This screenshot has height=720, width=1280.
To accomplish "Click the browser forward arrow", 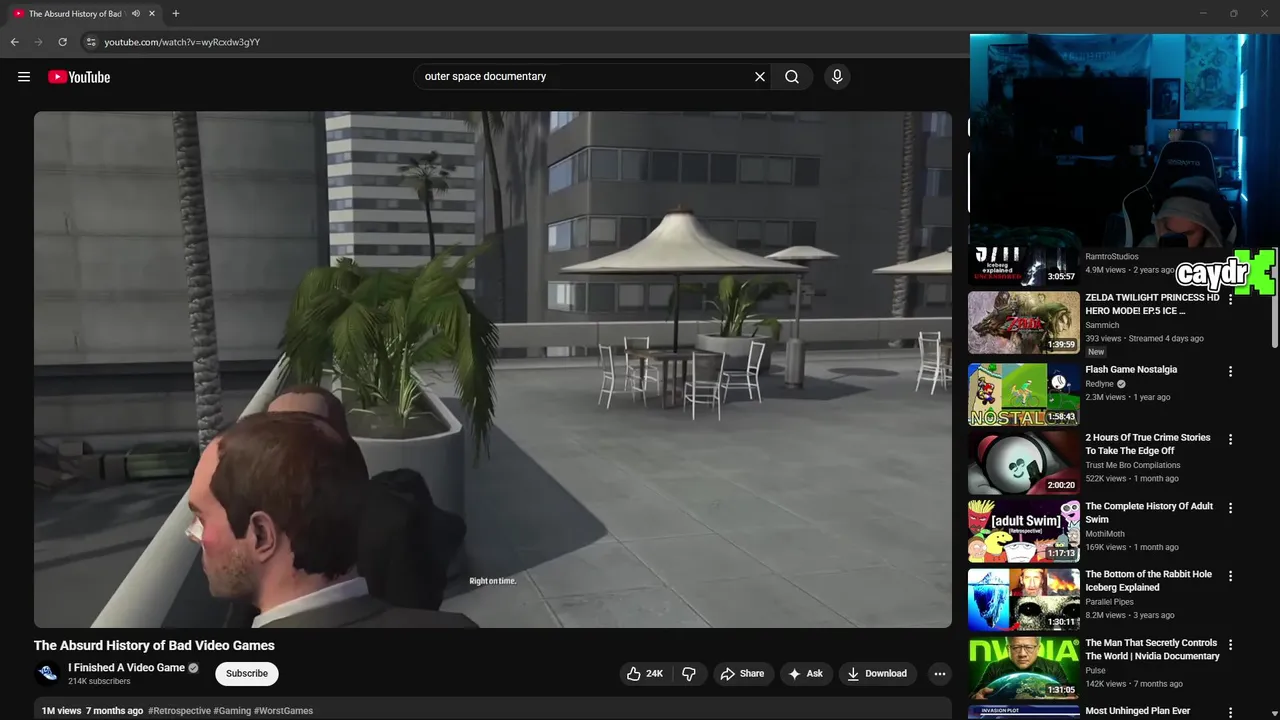I will click(x=39, y=42).
